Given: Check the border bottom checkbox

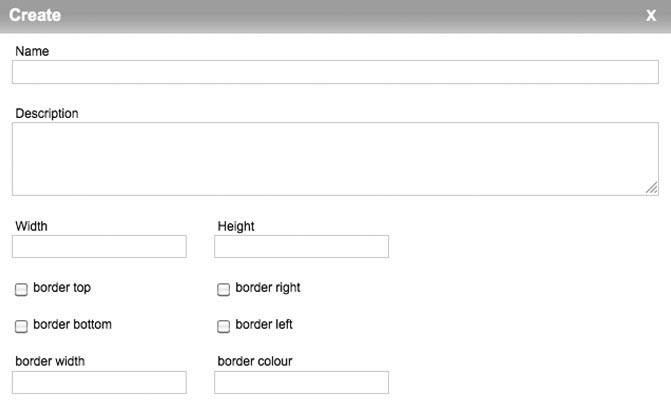Looking at the screenshot, I should 21,326.
